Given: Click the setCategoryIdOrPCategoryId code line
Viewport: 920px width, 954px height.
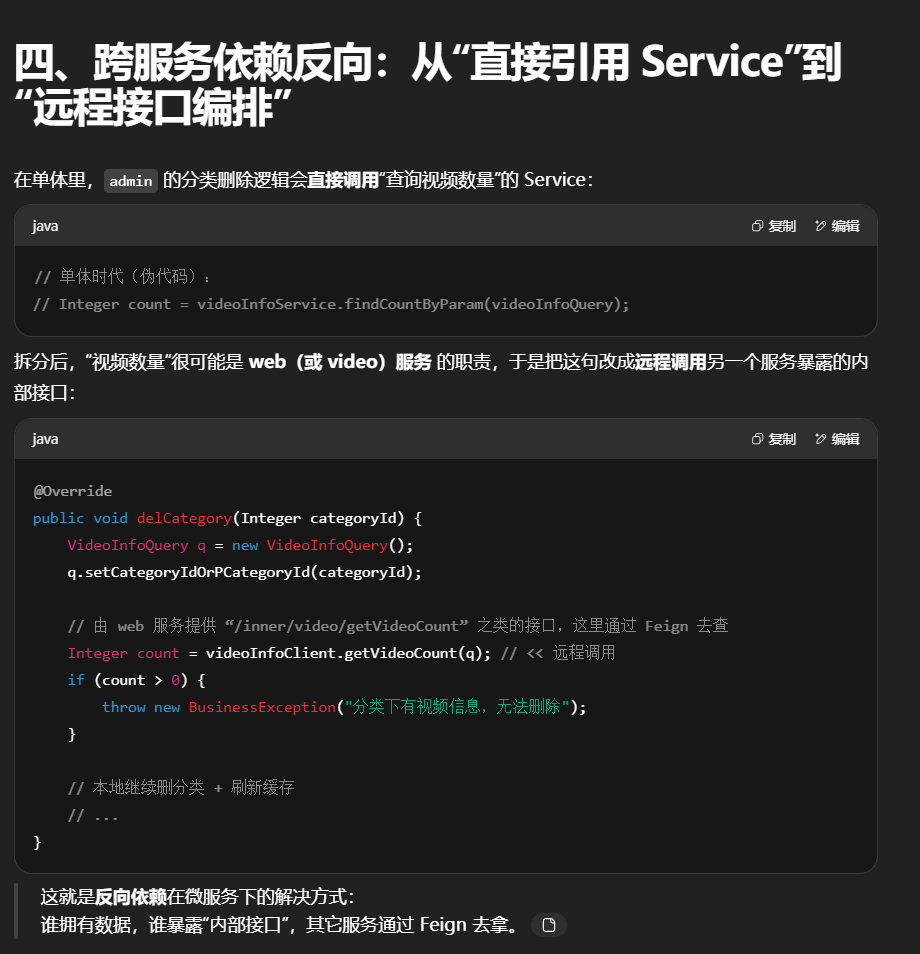Looking at the screenshot, I should click(244, 572).
